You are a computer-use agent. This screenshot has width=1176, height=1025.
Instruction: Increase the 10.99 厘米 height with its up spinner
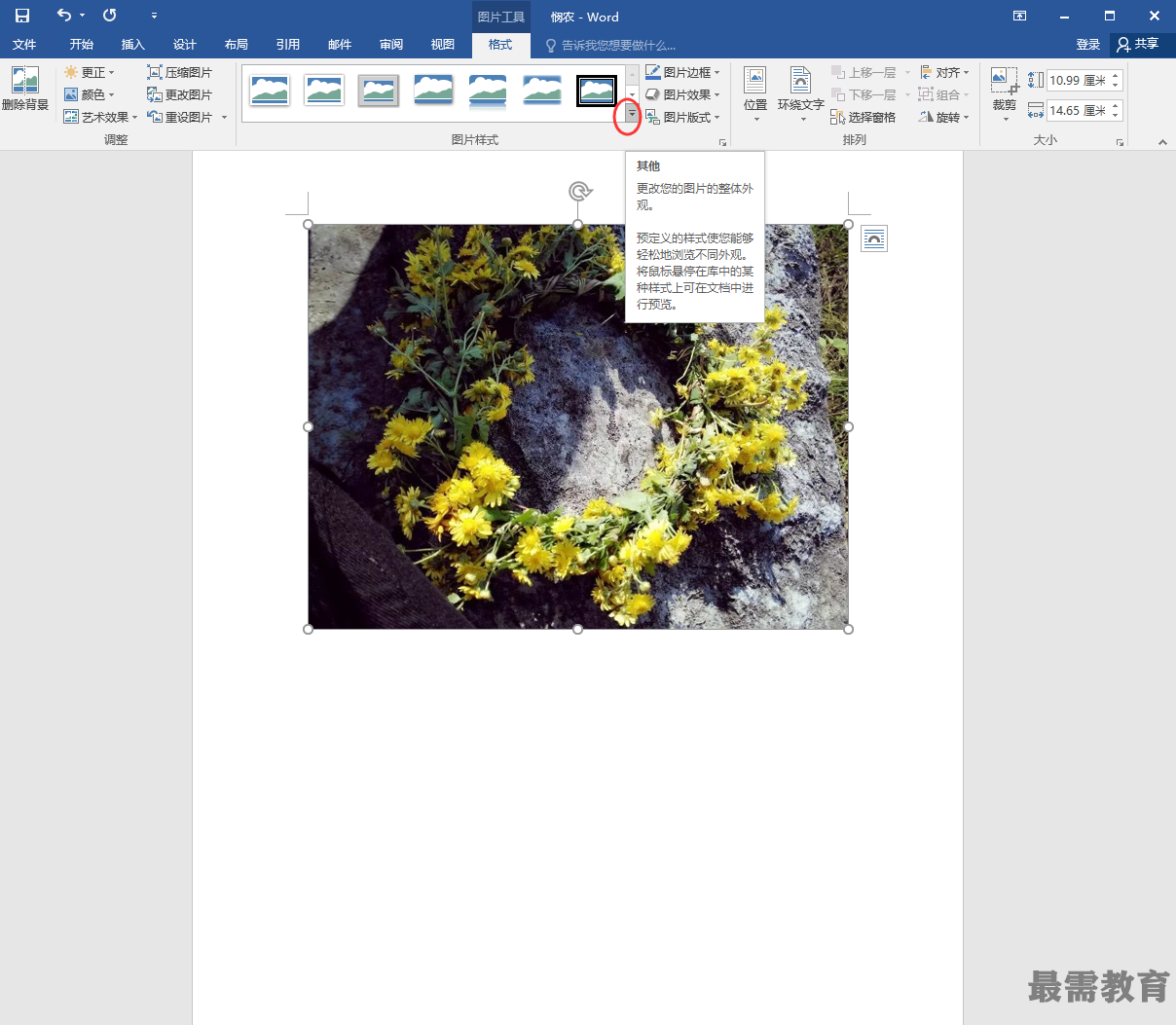click(x=1116, y=76)
